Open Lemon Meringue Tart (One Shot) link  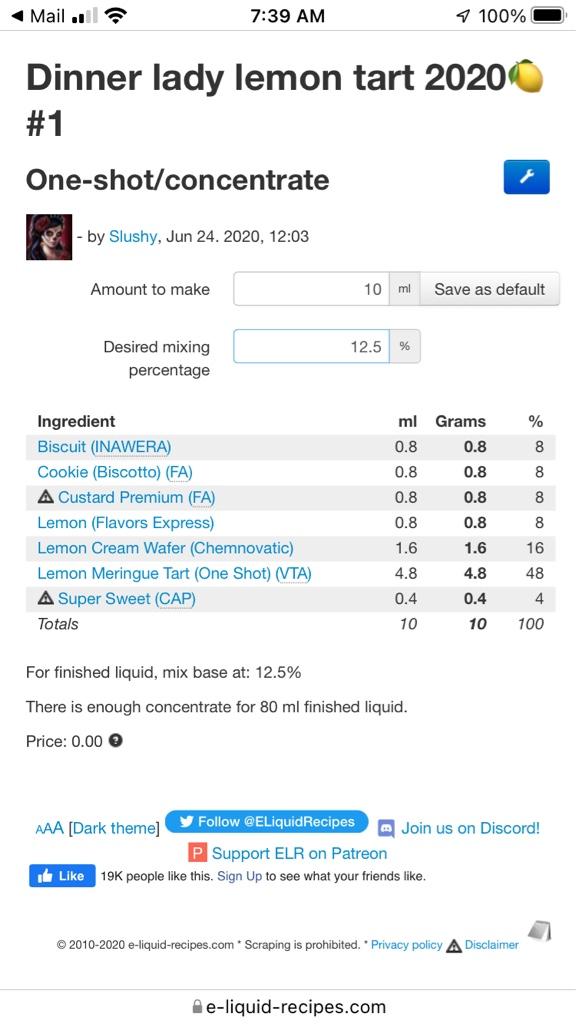(174, 574)
